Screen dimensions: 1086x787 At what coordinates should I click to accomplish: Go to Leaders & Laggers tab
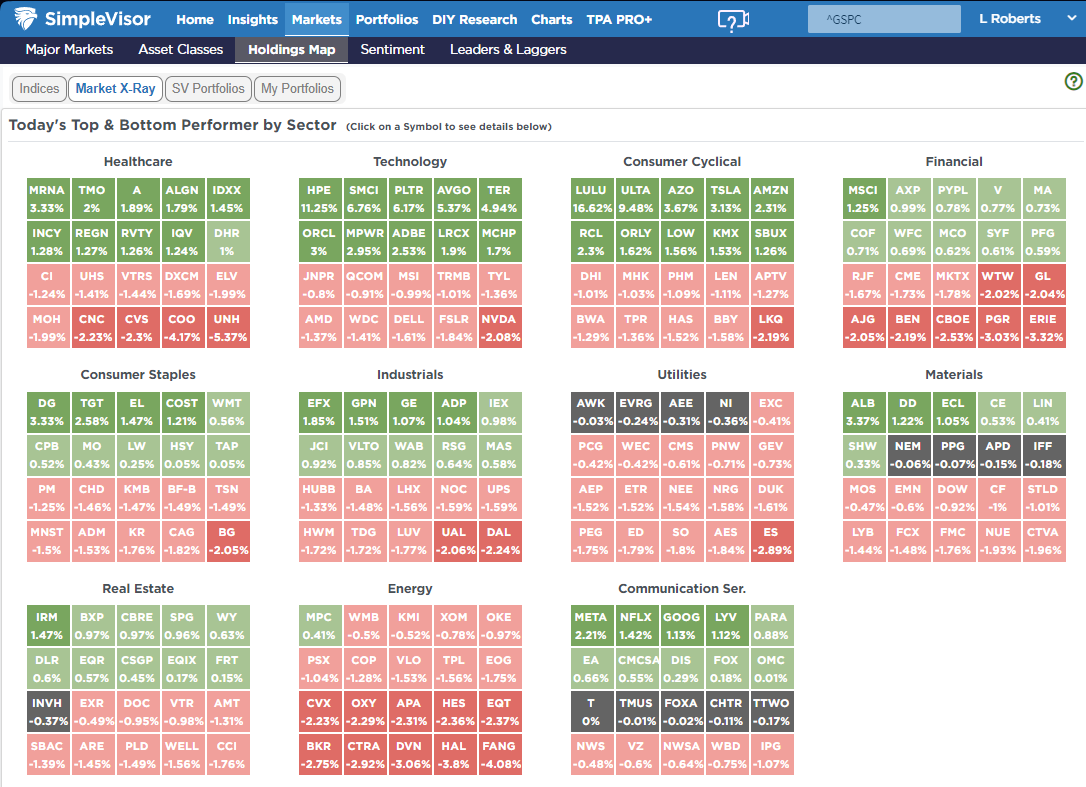tap(508, 49)
